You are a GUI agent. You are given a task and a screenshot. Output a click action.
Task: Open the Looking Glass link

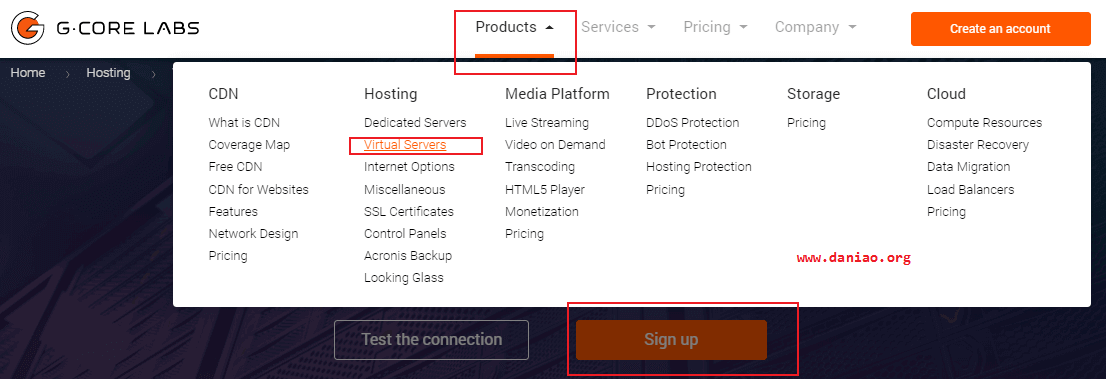point(403,277)
